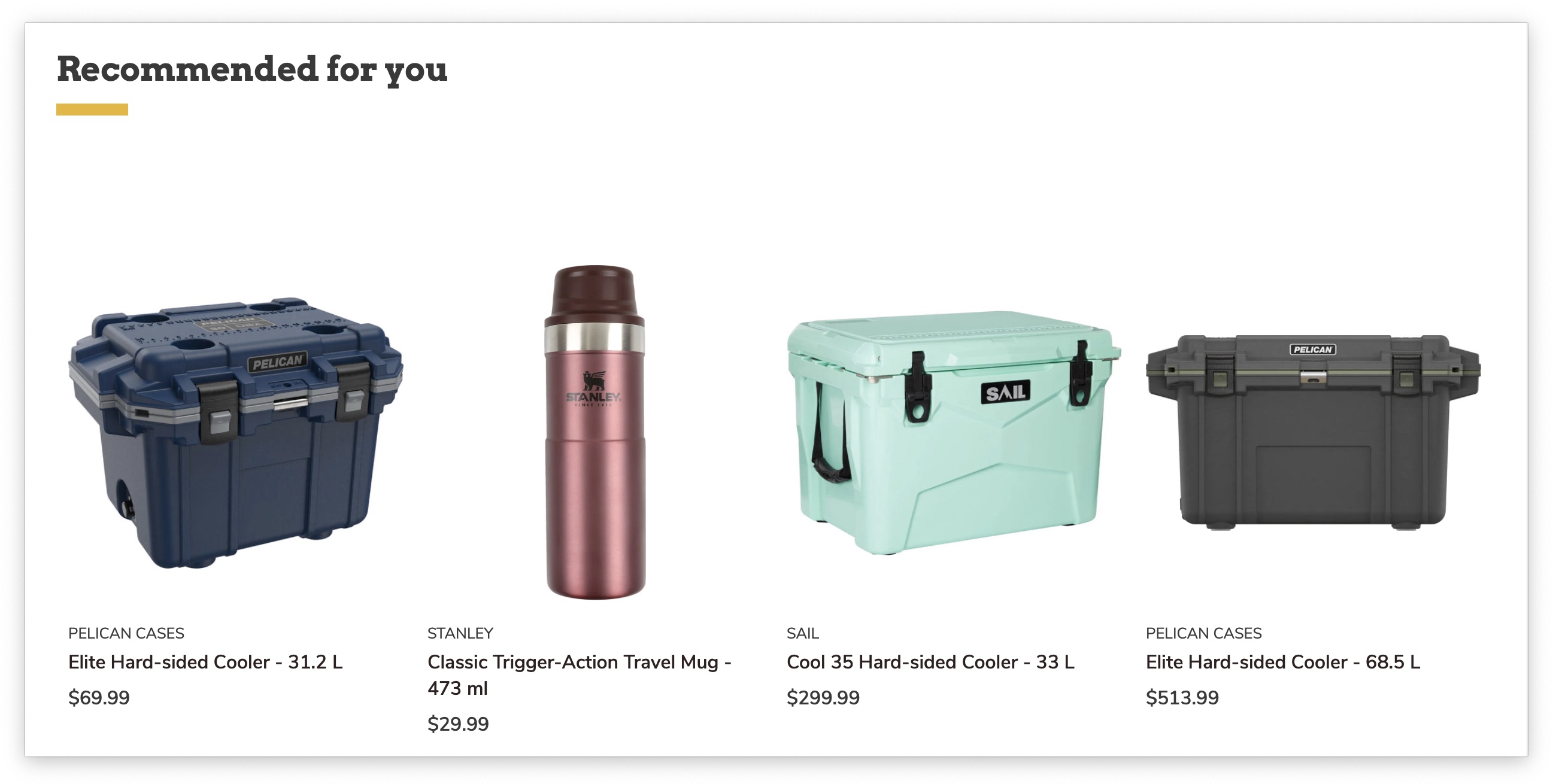Open the Elite Hard-sided Cooler - 68.5 L link
The height and width of the screenshot is (784, 1553).
point(1282,662)
